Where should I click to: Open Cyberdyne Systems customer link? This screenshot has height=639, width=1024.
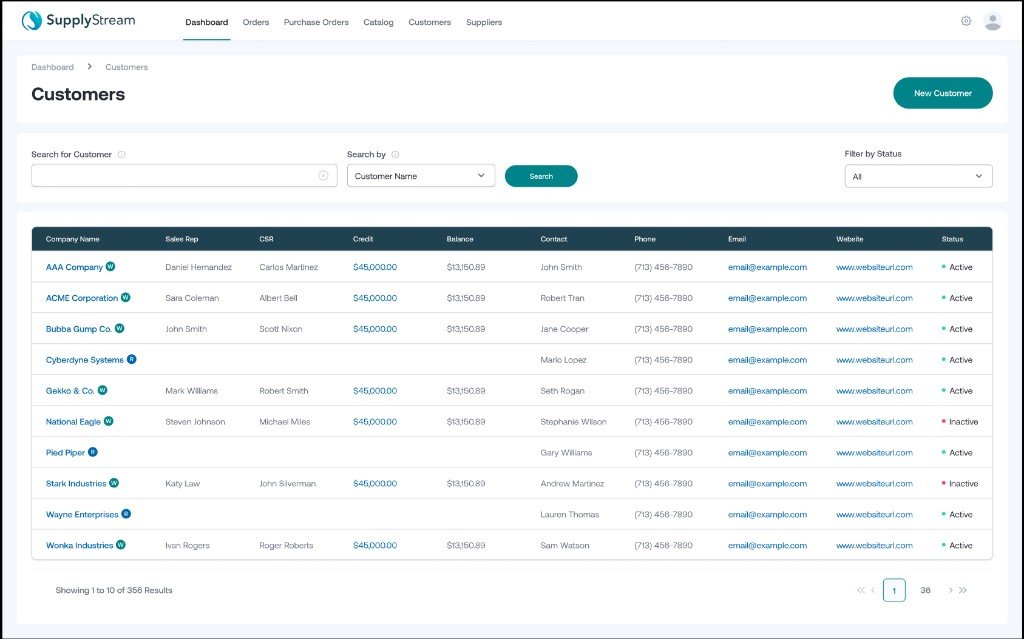[x=84, y=360]
